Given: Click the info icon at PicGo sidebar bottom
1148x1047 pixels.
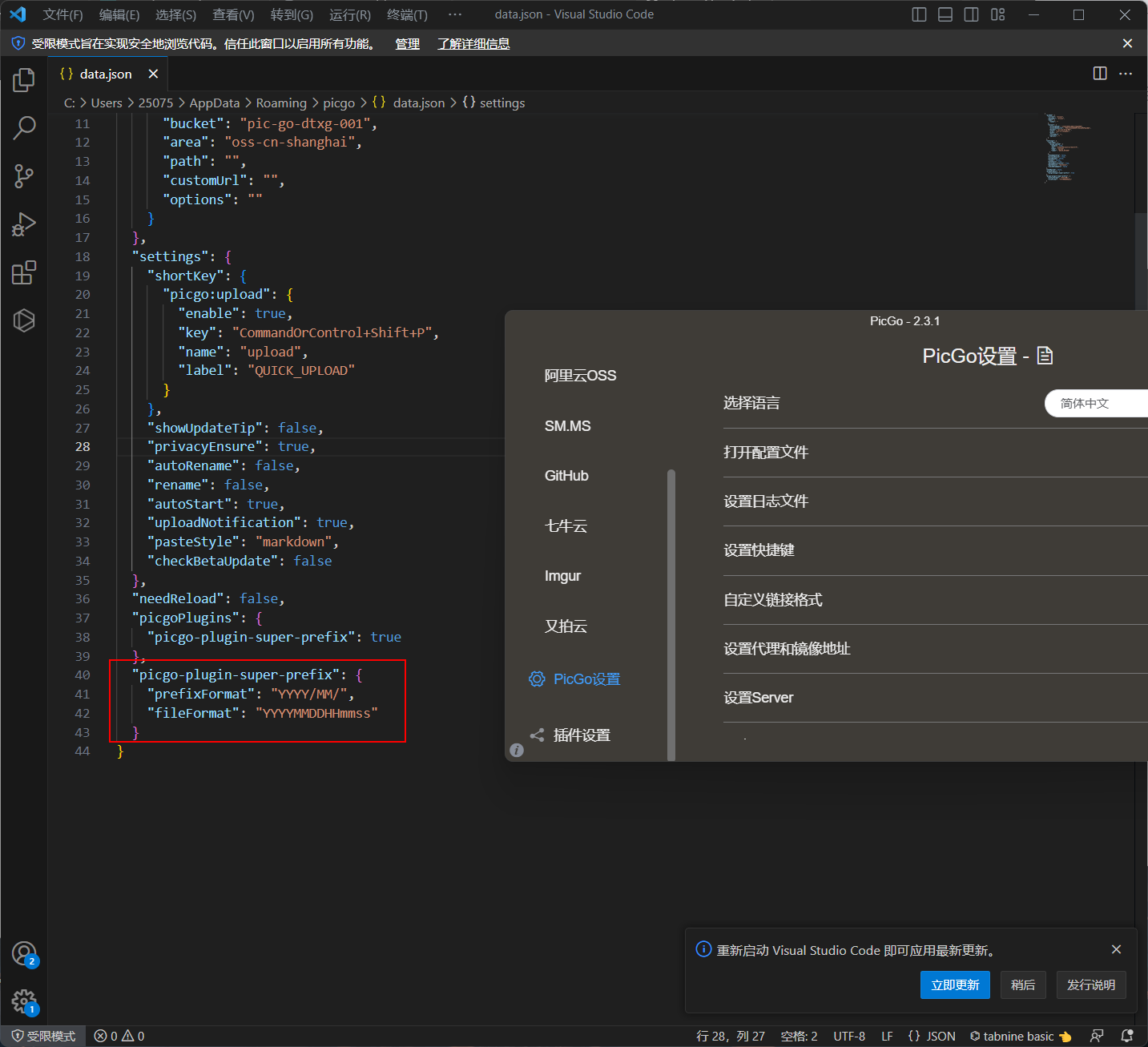Looking at the screenshot, I should [517, 750].
